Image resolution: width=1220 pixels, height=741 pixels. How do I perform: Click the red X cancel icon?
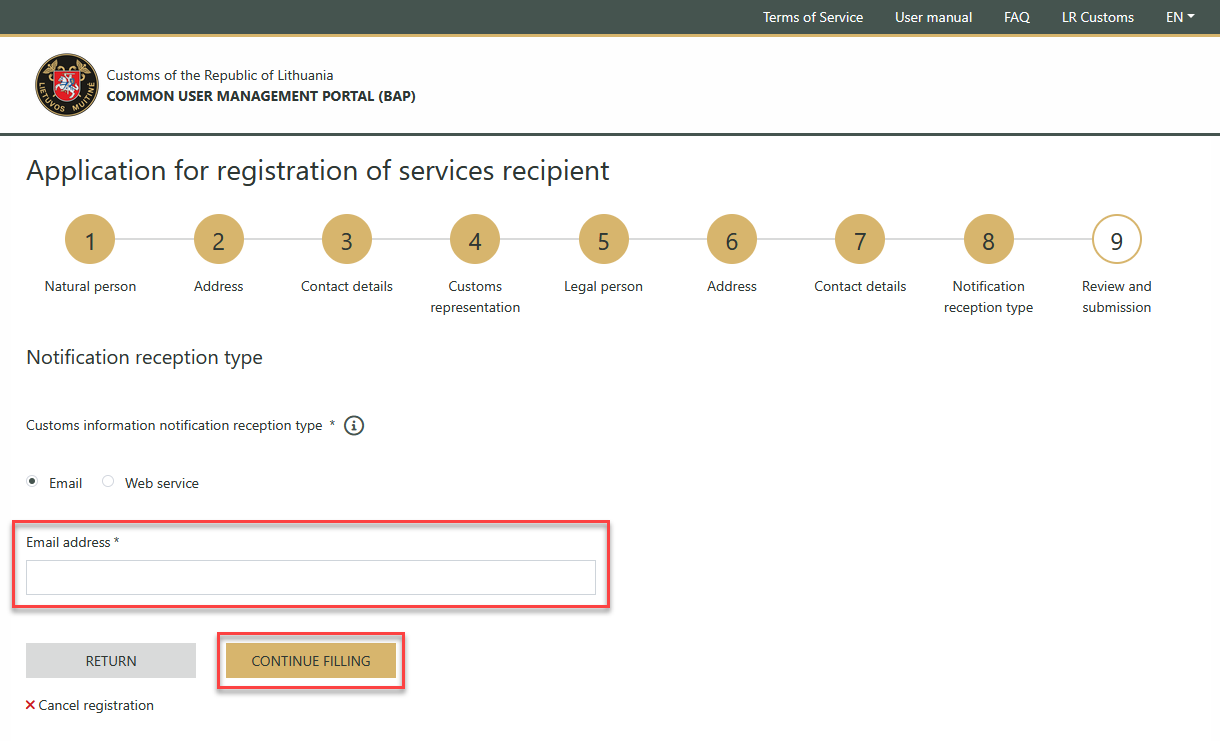pyautogui.click(x=30, y=705)
